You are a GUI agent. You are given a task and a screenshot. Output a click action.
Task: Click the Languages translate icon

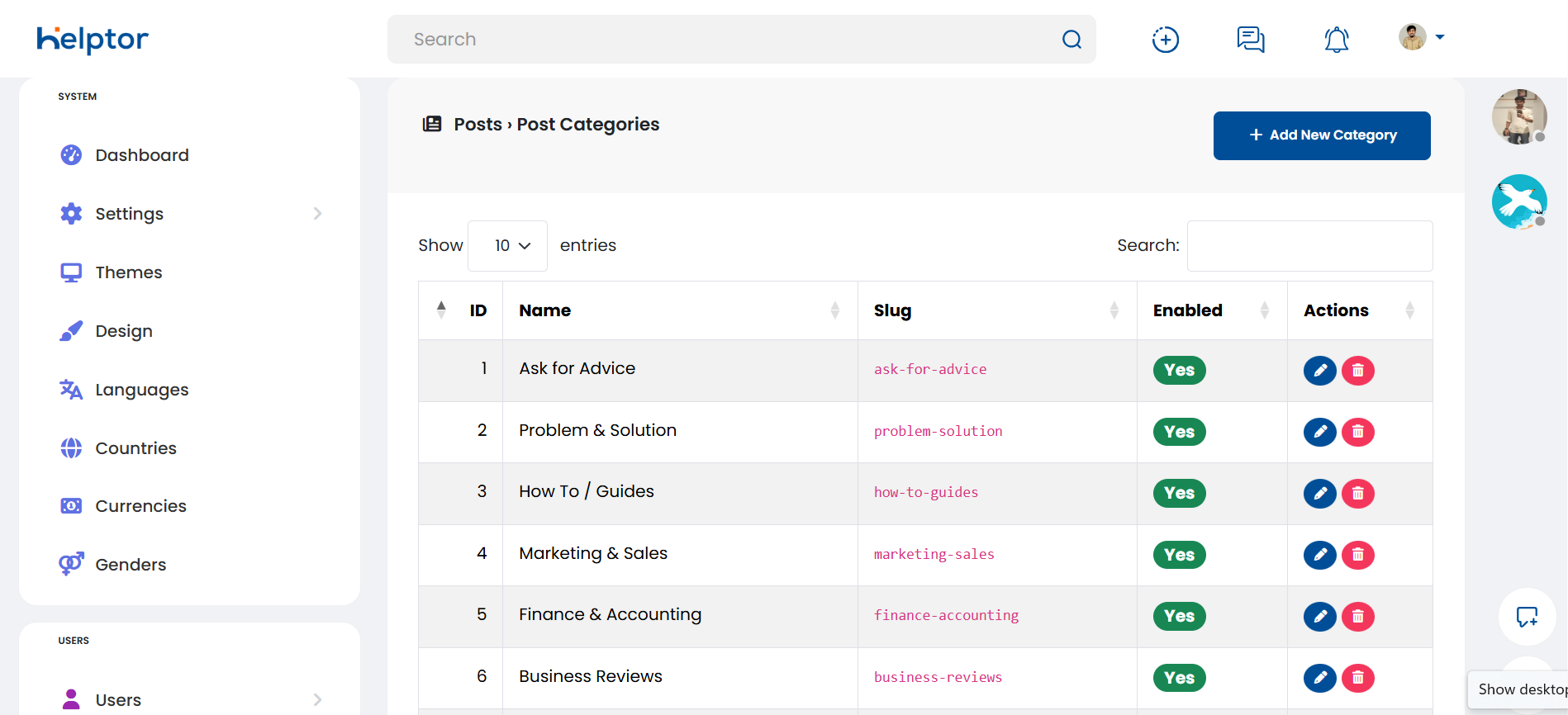(x=71, y=390)
